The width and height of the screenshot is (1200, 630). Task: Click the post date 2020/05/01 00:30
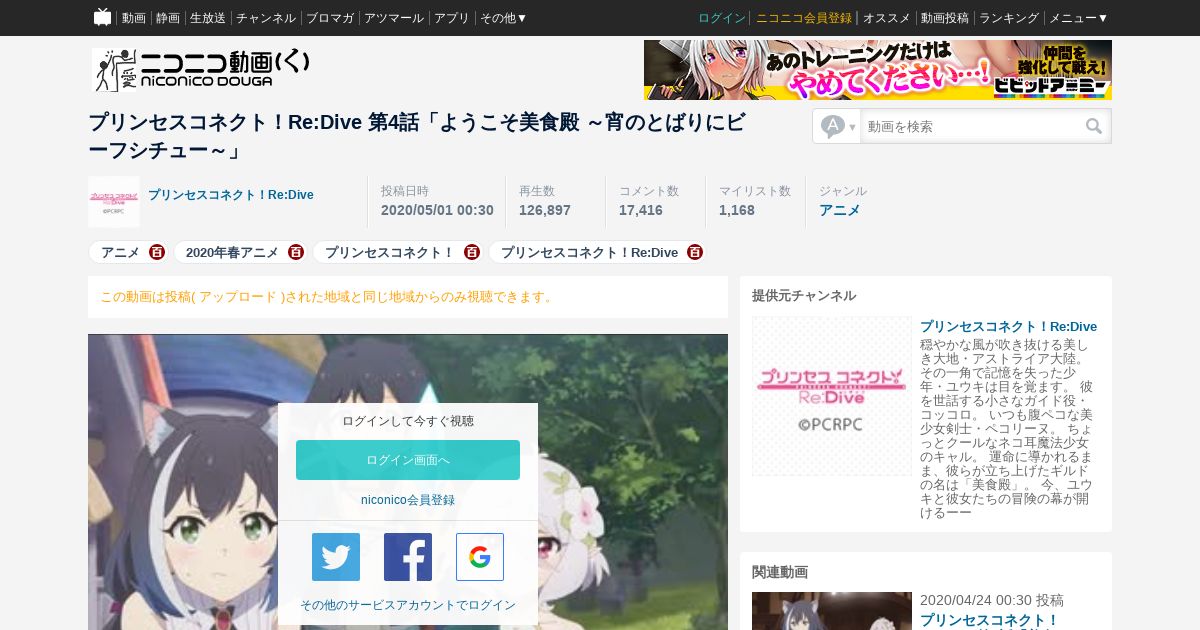point(437,210)
